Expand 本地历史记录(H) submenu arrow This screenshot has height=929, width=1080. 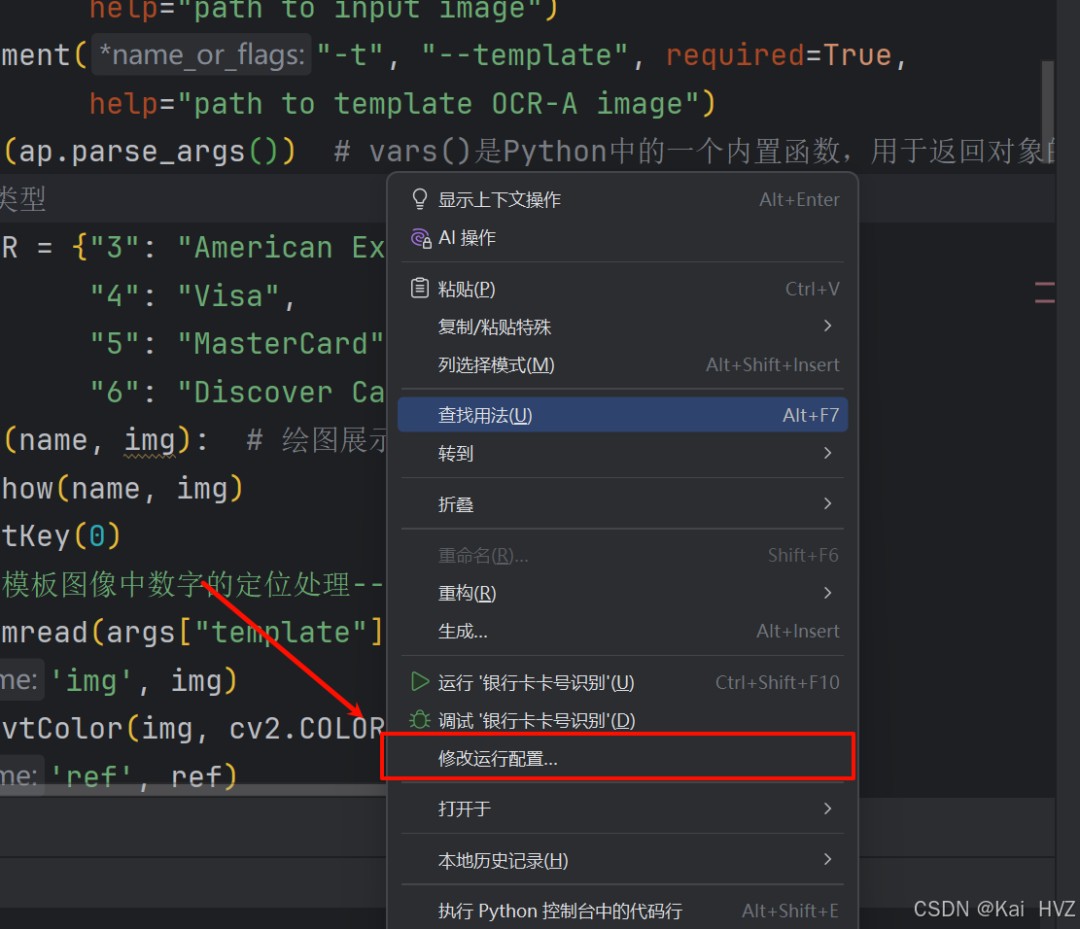827,859
